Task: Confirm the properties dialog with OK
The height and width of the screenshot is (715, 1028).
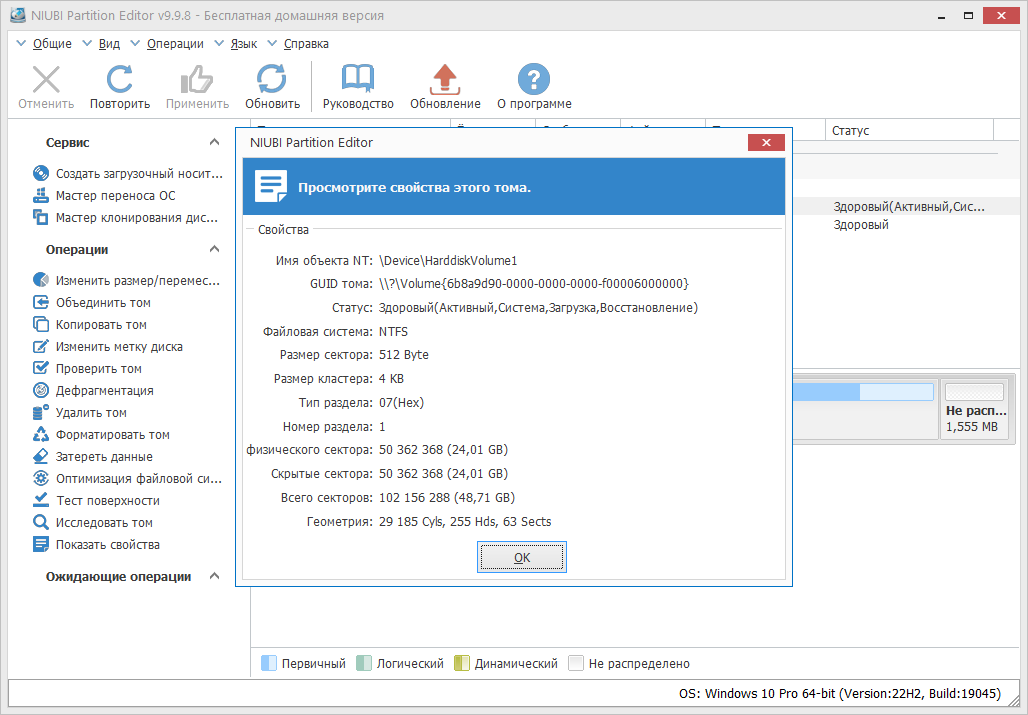Action: coord(522,557)
